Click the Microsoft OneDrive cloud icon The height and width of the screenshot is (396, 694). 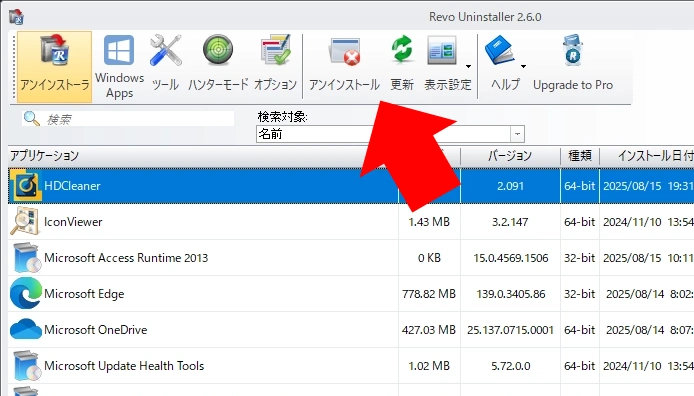[26, 329]
